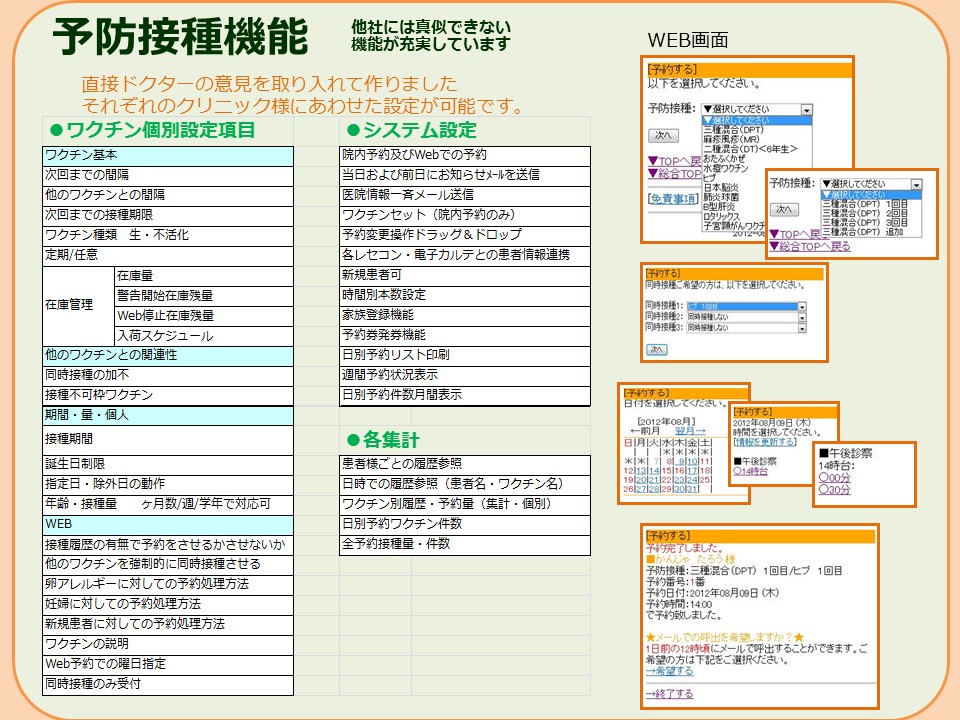The height and width of the screenshot is (720, 960).
Task: Select the 30分 appointment time
Action: point(835,490)
